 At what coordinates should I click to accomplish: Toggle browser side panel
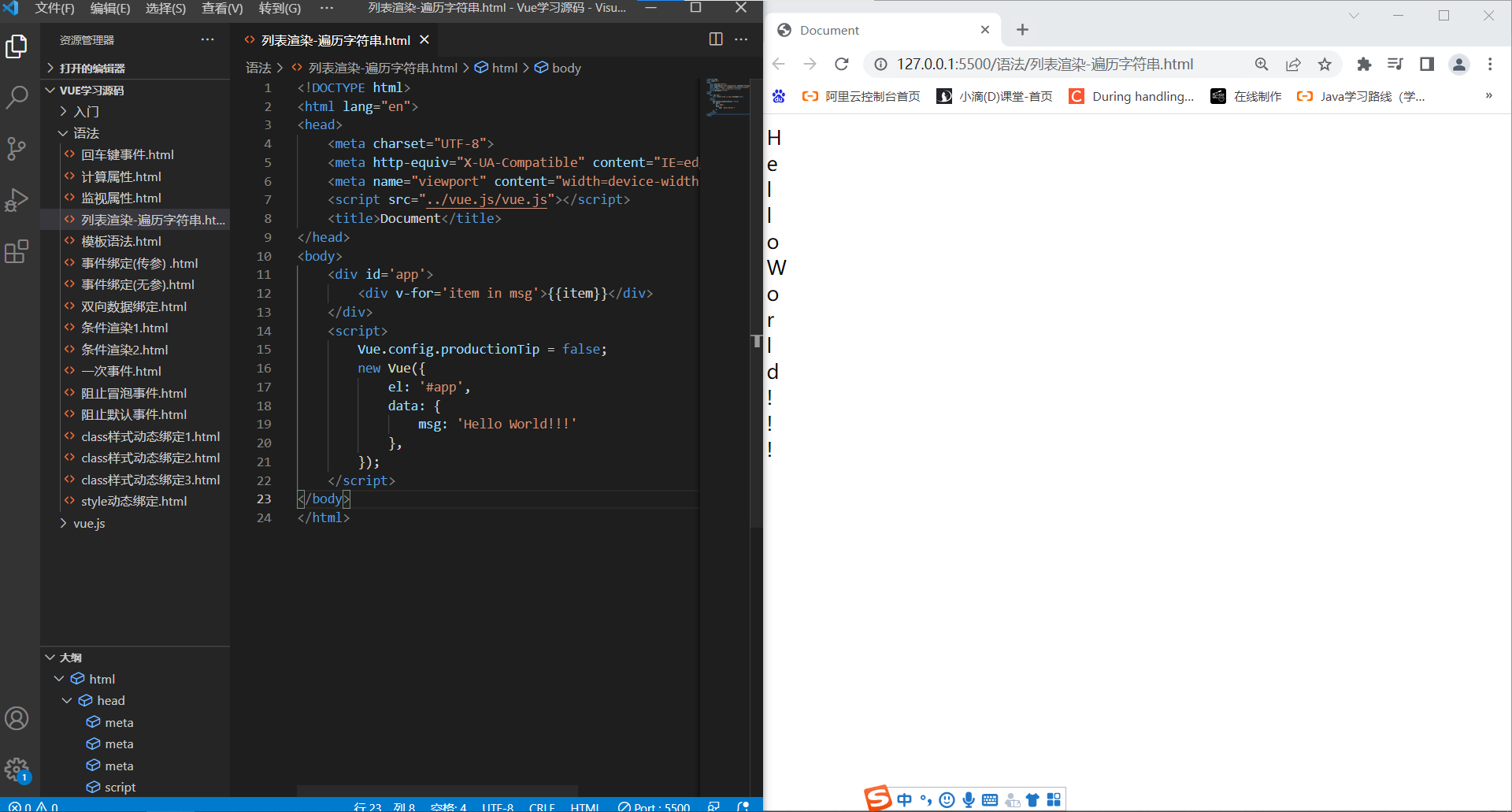click(x=1427, y=65)
